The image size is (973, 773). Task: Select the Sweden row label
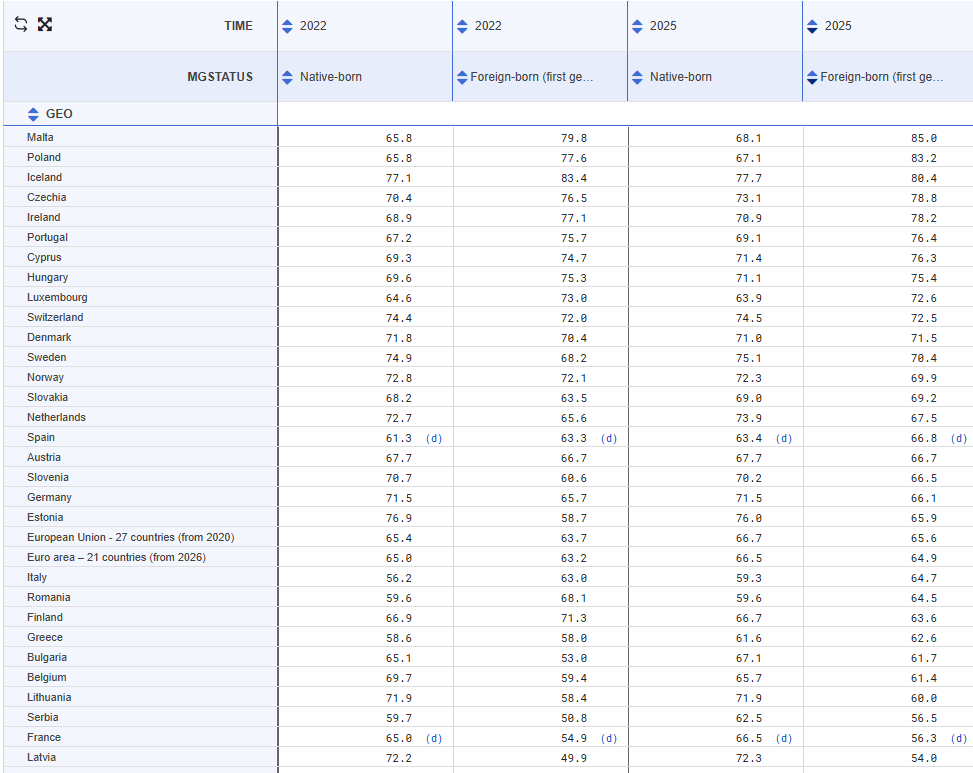click(x=47, y=357)
